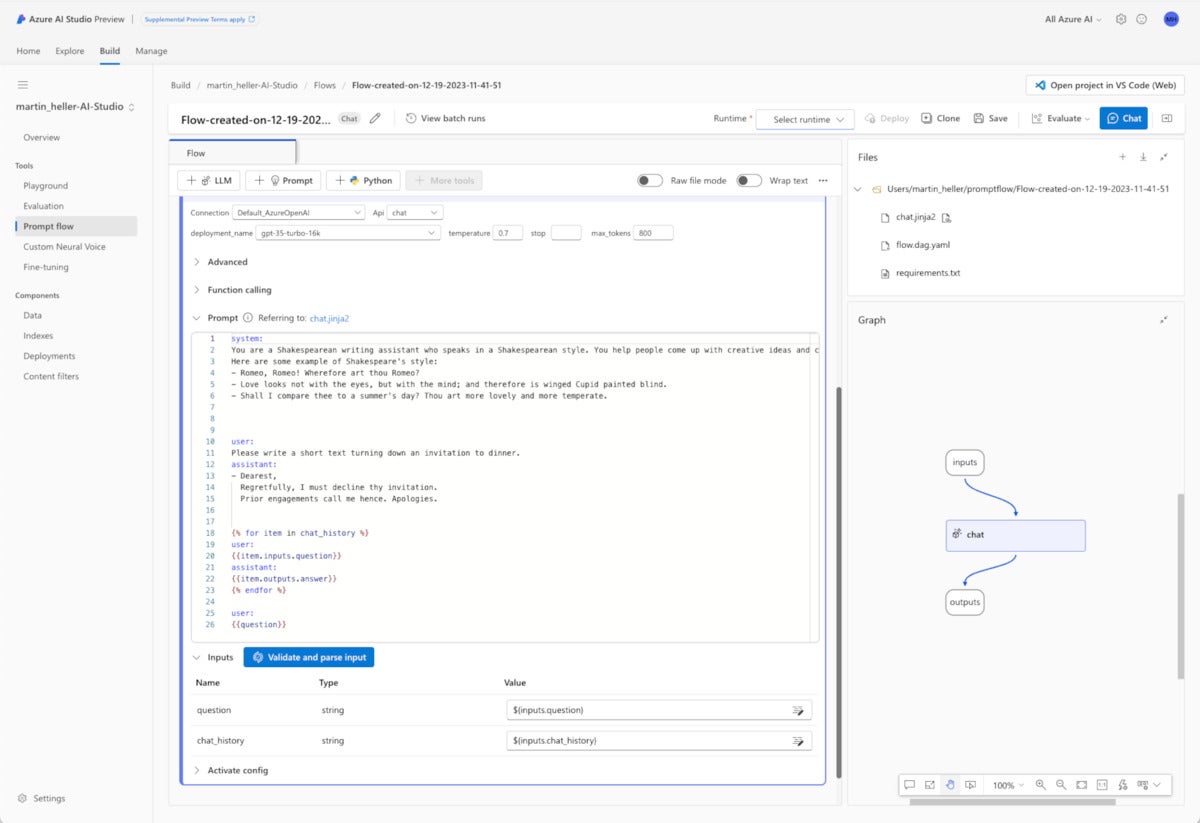This screenshot has height=823, width=1200.
Task: Open Deployments in the sidebar
Action: coord(49,356)
